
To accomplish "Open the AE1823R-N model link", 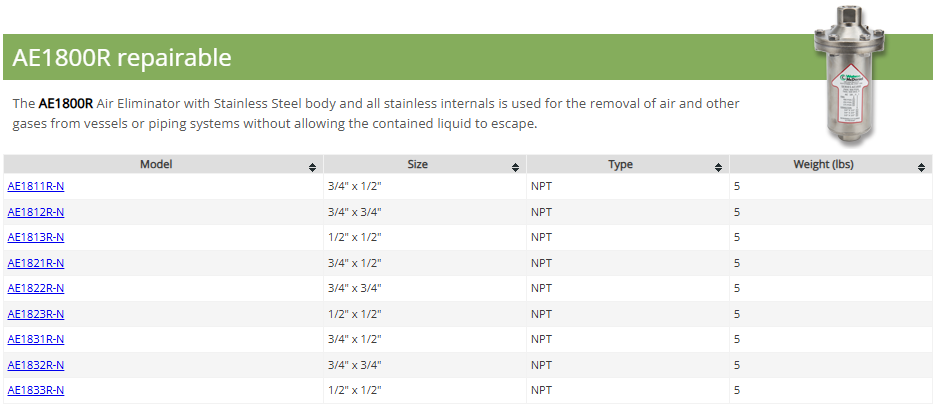I will click(36, 314).
